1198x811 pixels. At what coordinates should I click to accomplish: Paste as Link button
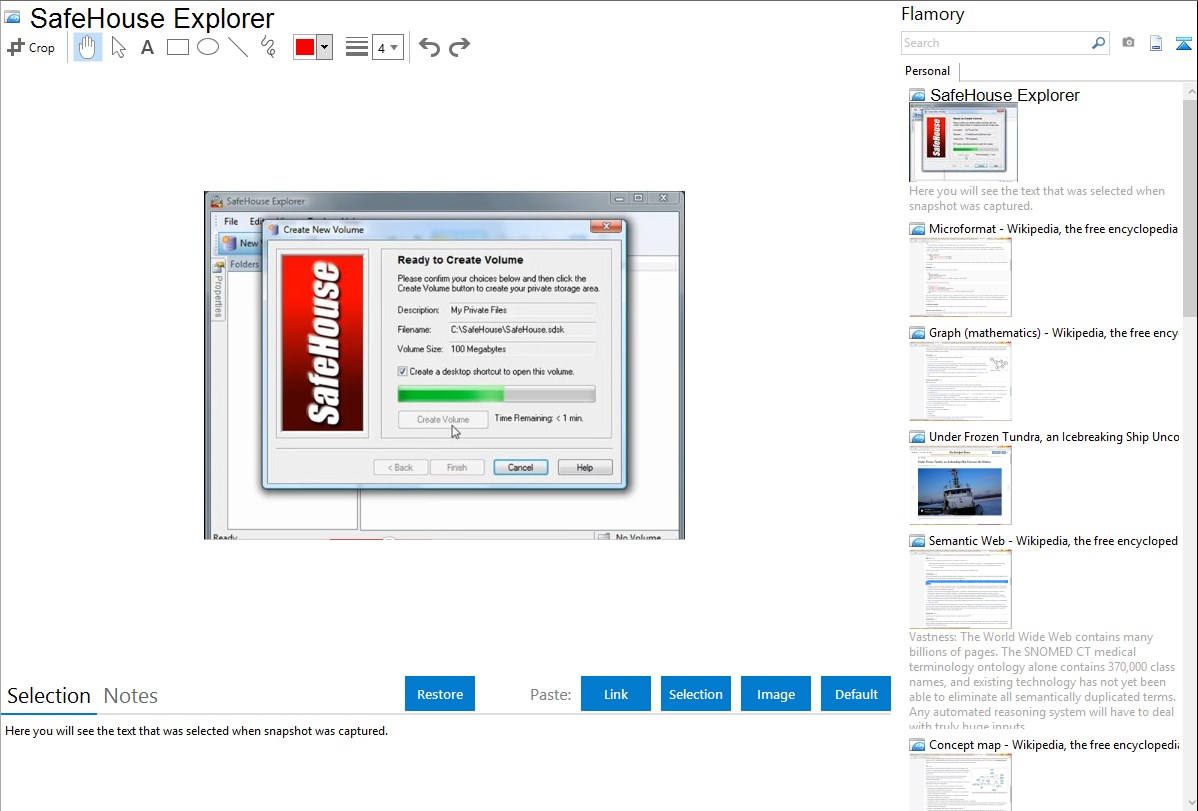pos(616,693)
